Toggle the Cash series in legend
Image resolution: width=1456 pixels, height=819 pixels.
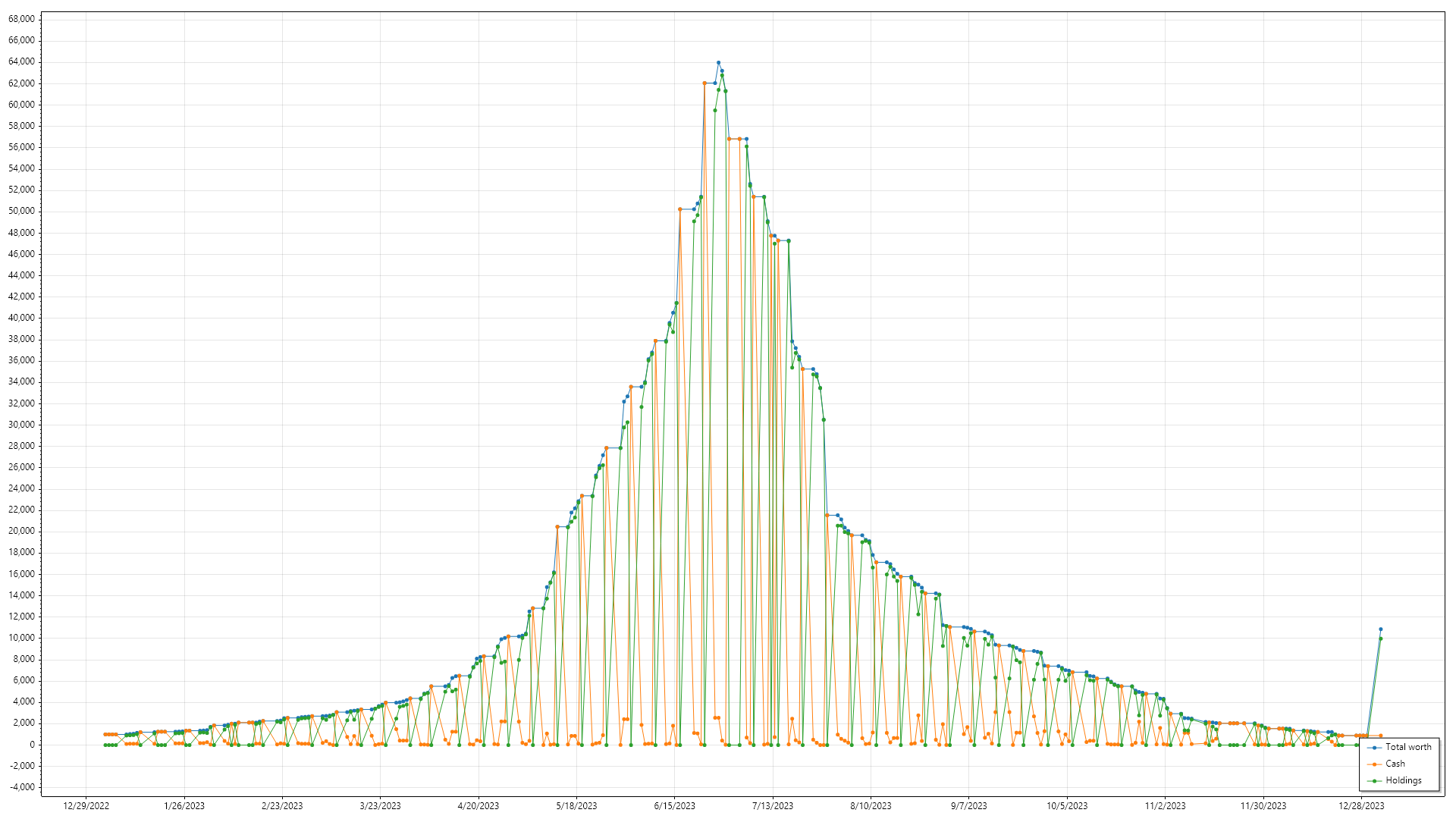point(1395,764)
